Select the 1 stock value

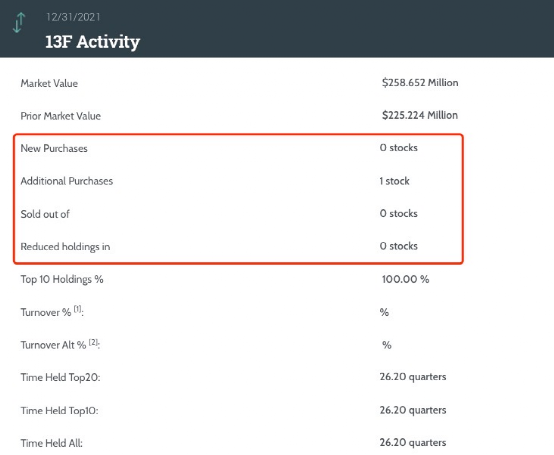[394, 181]
